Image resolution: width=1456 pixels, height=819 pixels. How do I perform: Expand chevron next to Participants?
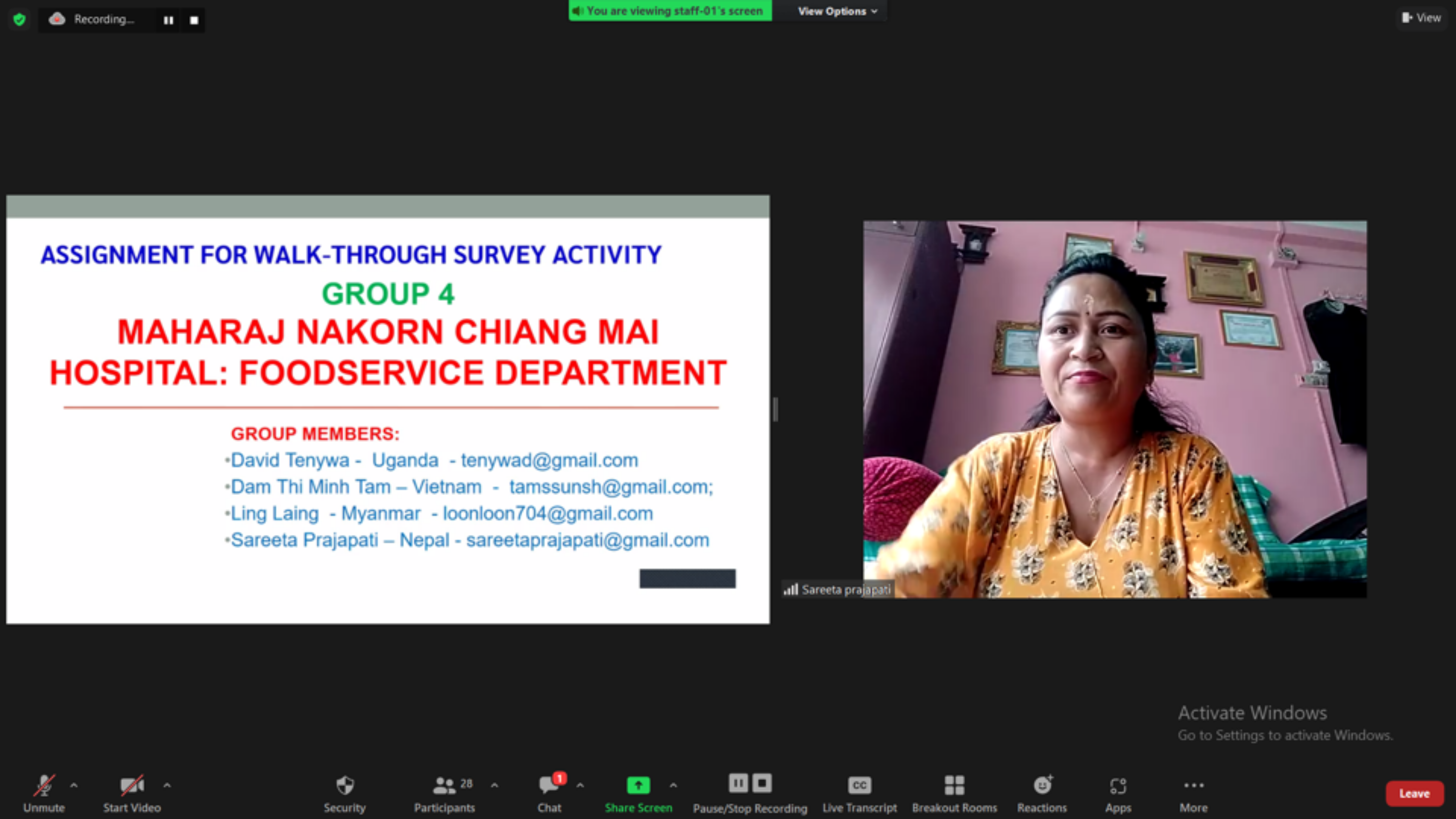point(494,785)
